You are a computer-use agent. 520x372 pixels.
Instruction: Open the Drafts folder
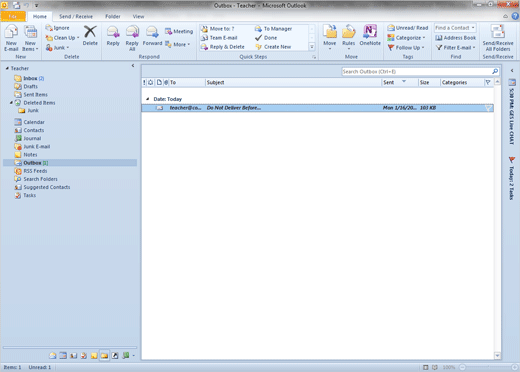pyautogui.click(x=26, y=86)
